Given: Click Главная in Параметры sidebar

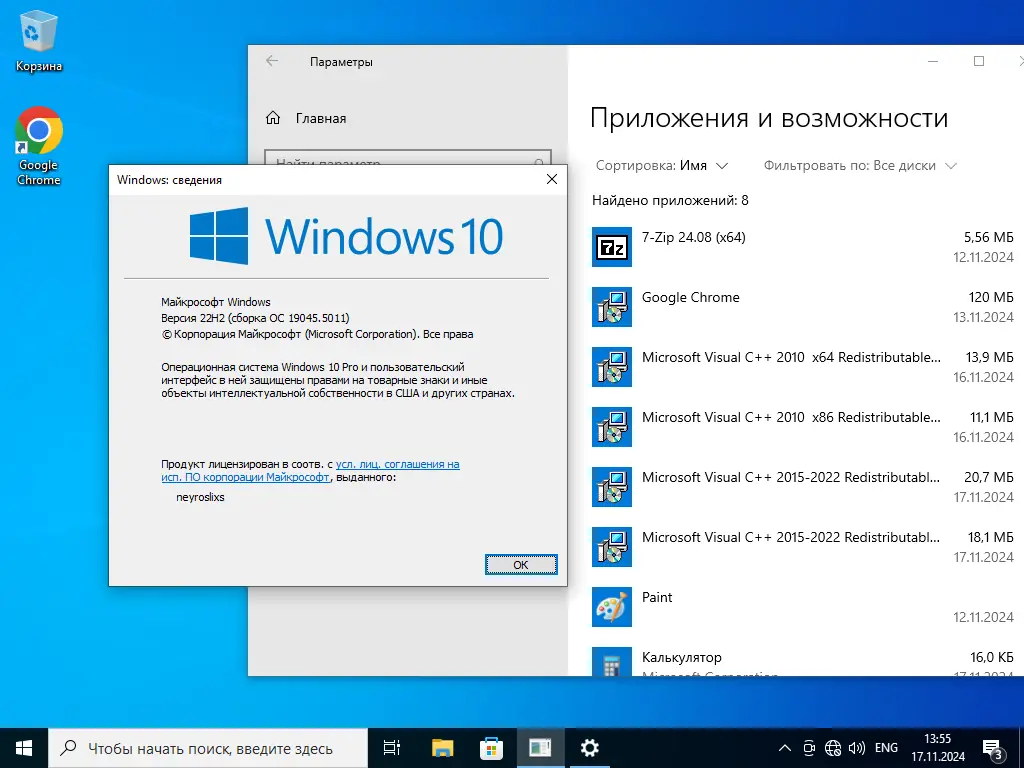Looking at the screenshot, I should (x=321, y=118).
